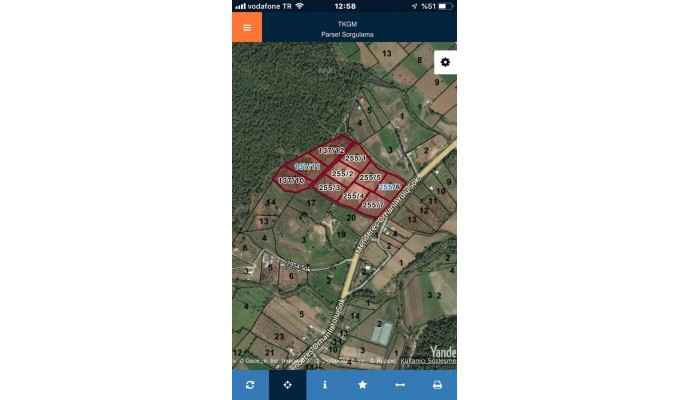690x400 pixels.
Task: Select parcel 137/10 on map
Action: pyautogui.click(x=291, y=180)
